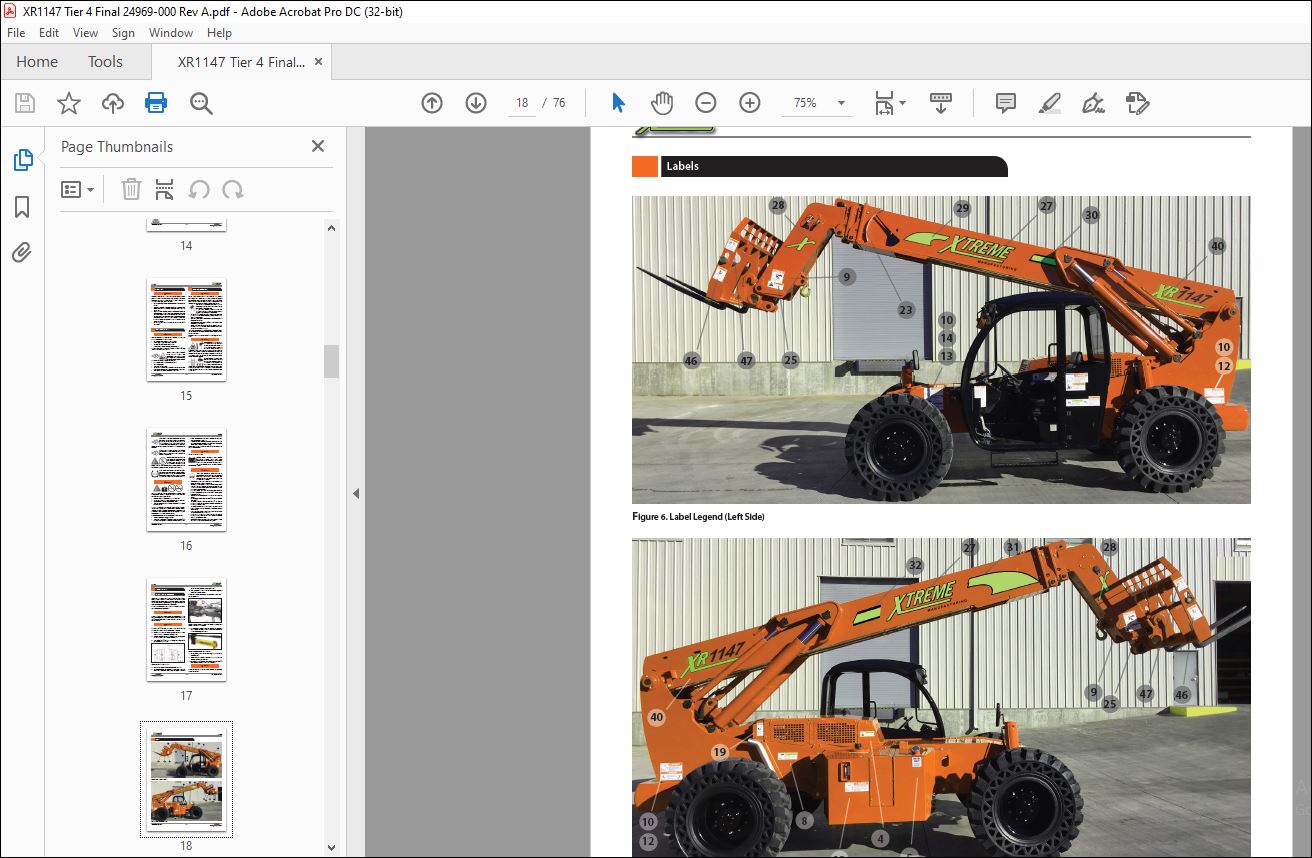Close the XR1147 document tab
Image resolution: width=1312 pixels, height=858 pixels.
tap(319, 62)
